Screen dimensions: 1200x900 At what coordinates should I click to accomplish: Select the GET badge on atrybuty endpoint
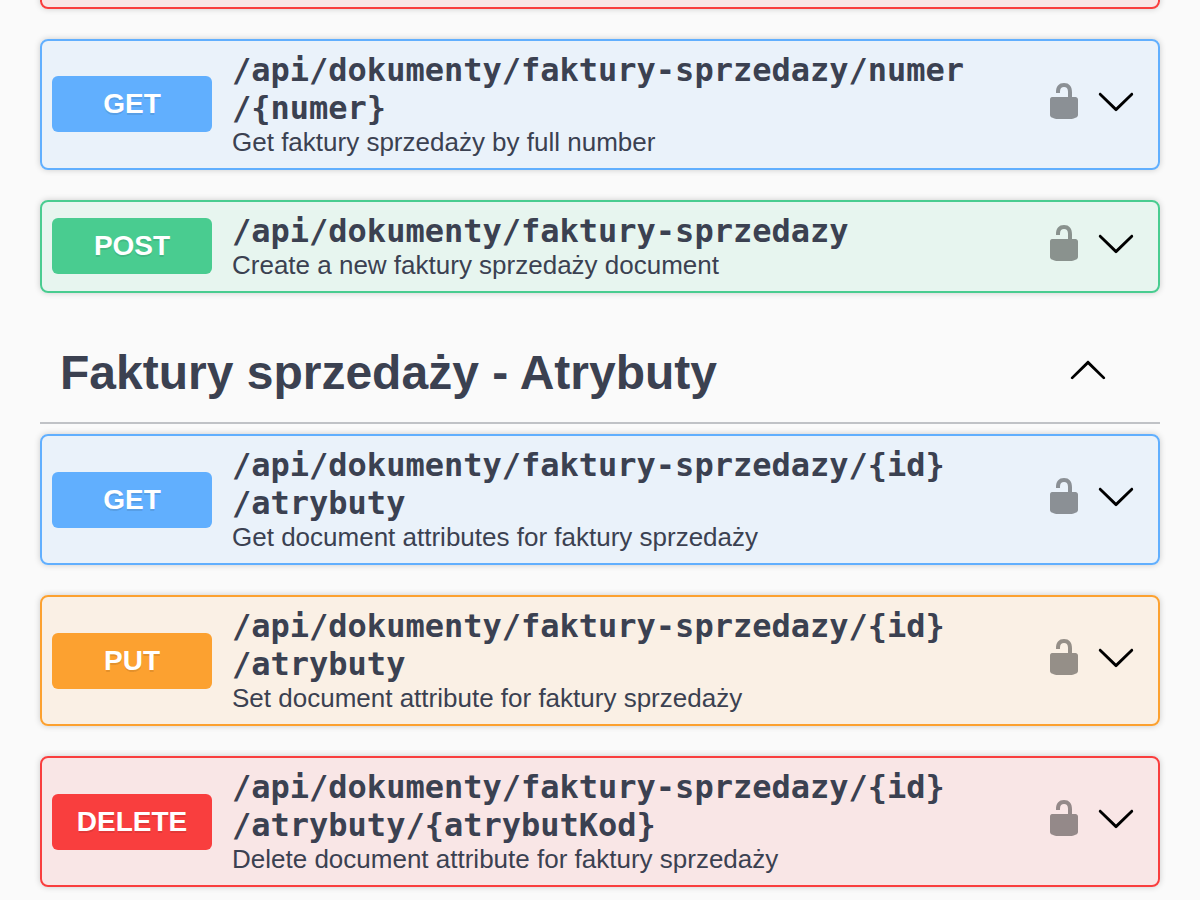pos(131,499)
